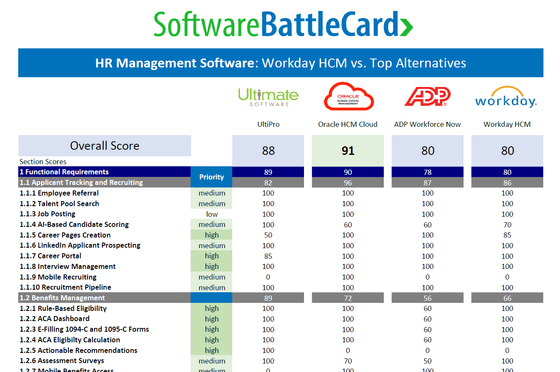The image size is (560, 372).
Task: Click '1.1 Applicant Tracking and Recruiting' row
Action: 105,182
